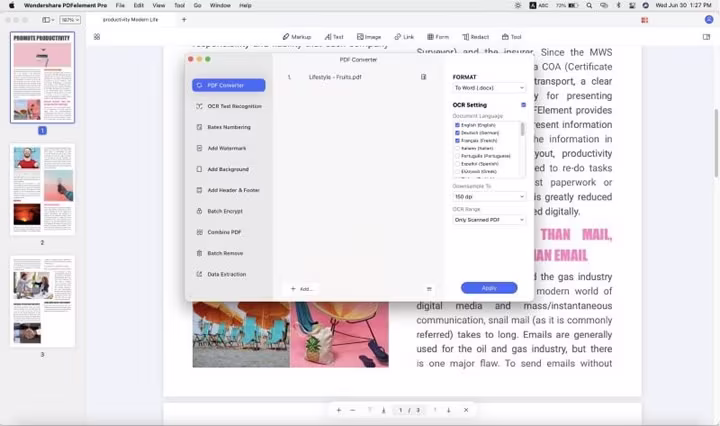This screenshot has width=720, height=426.
Task: Toggle the right side panel icon
Action: [x=706, y=37]
